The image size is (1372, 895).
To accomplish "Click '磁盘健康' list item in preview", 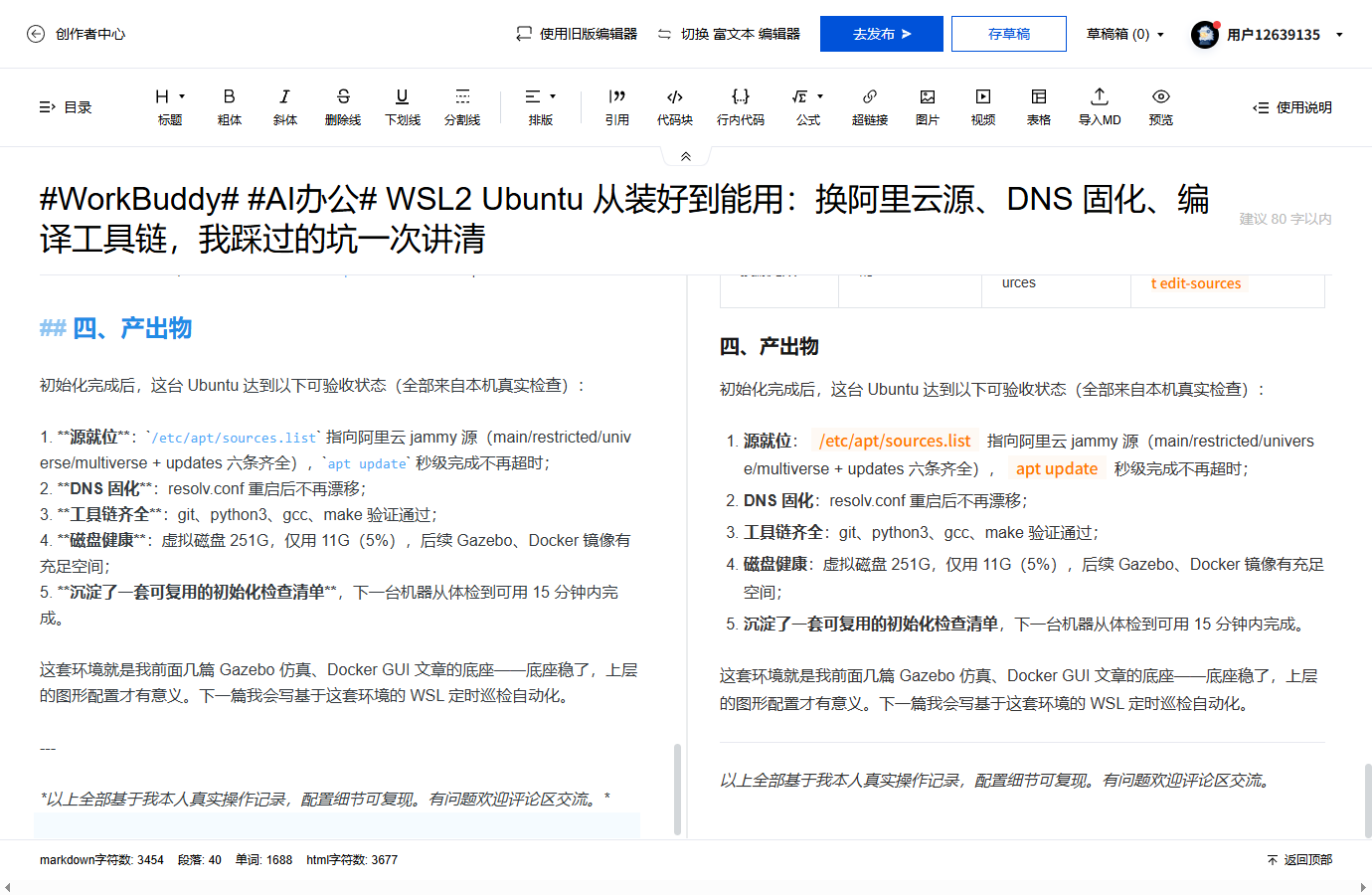I will tap(1034, 578).
